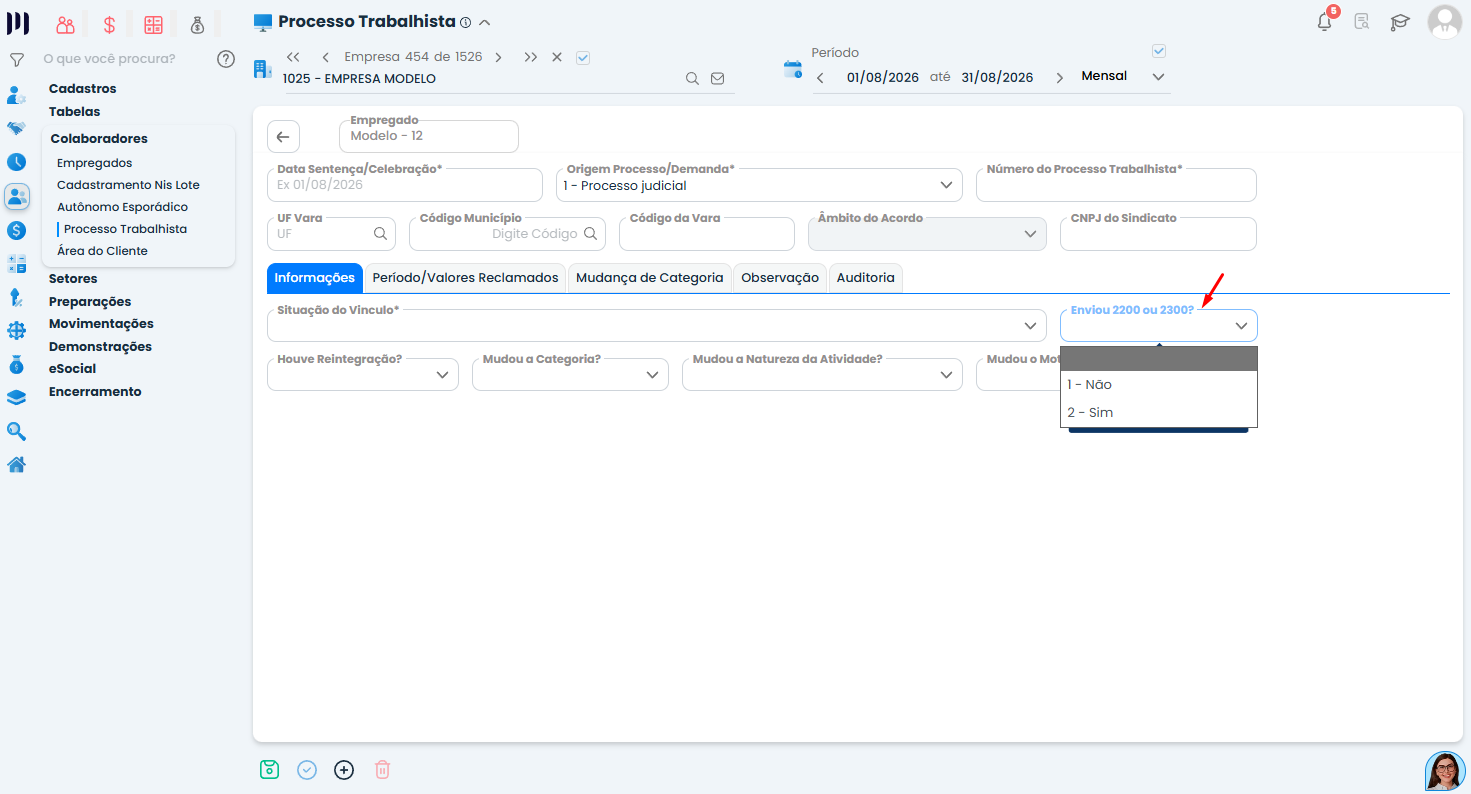Expand the eSocial menu section

click(73, 369)
